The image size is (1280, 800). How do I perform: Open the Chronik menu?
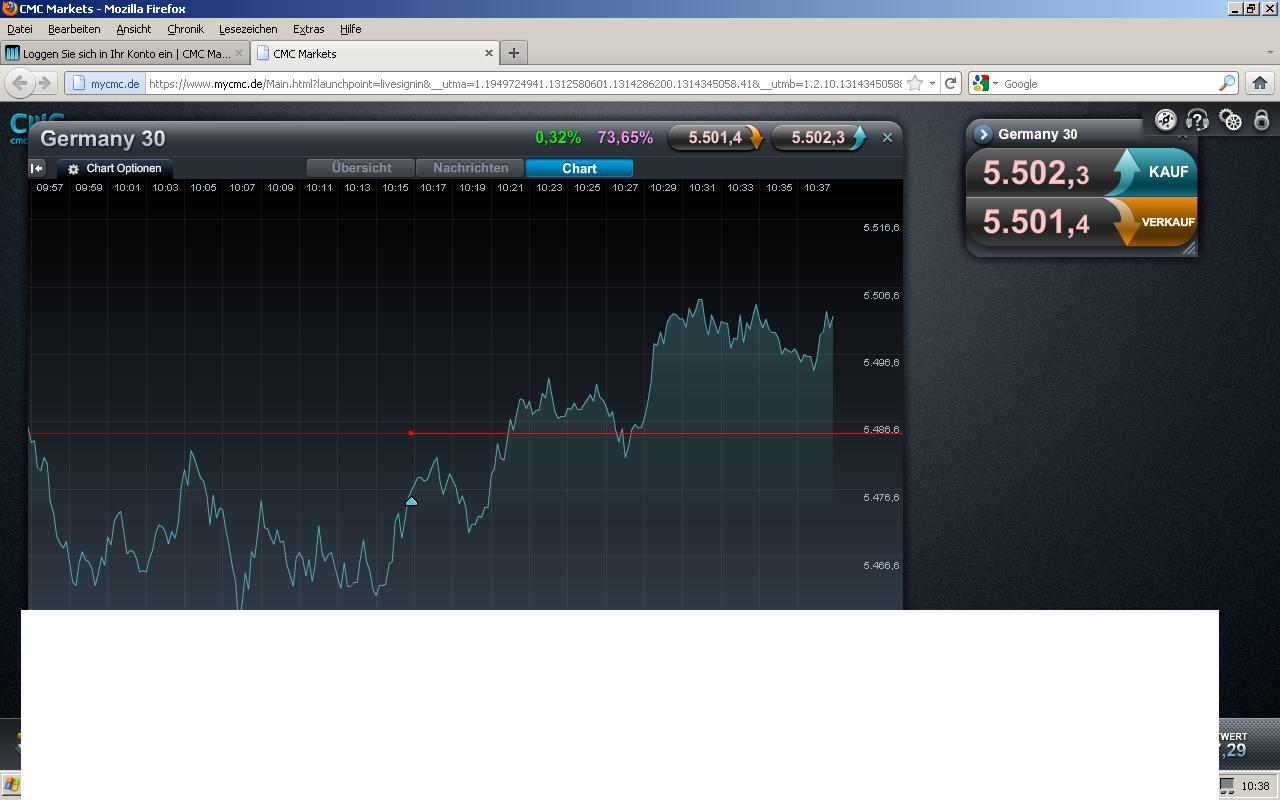pyautogui.click(x=185, y=29)
